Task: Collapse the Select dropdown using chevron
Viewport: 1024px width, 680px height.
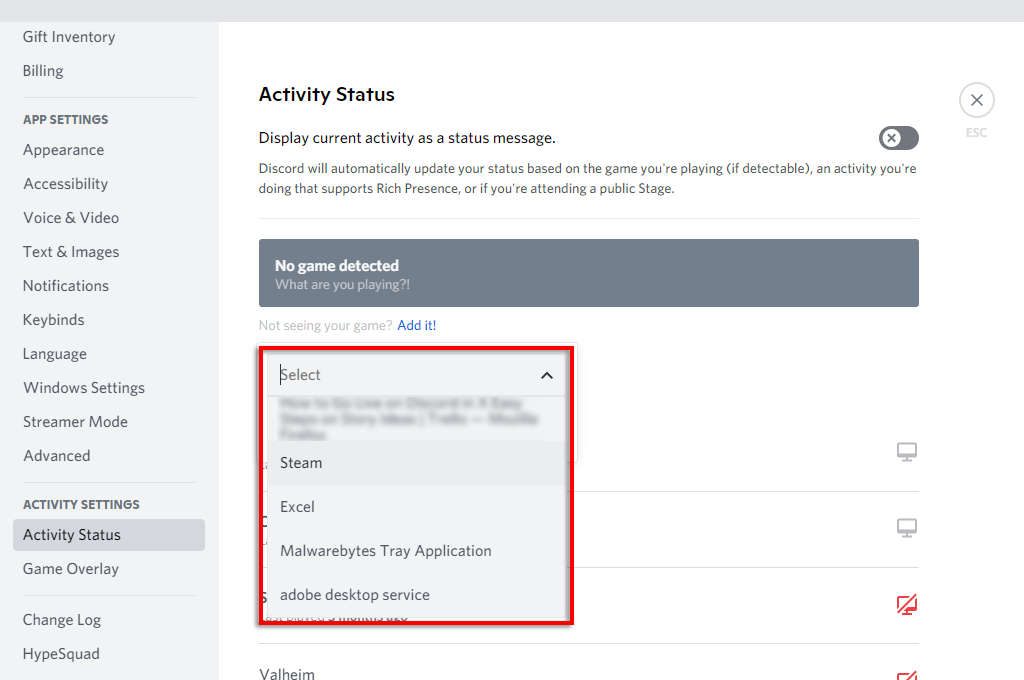Action: click(547, 375)
